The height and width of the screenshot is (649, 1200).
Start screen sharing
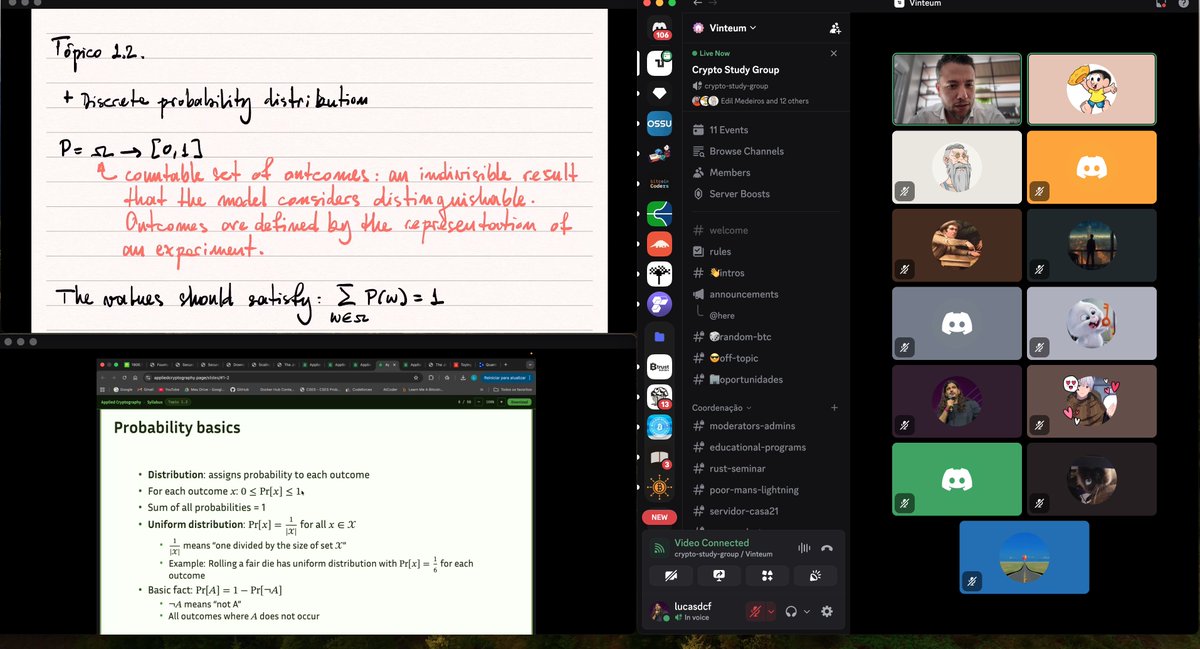719,576
